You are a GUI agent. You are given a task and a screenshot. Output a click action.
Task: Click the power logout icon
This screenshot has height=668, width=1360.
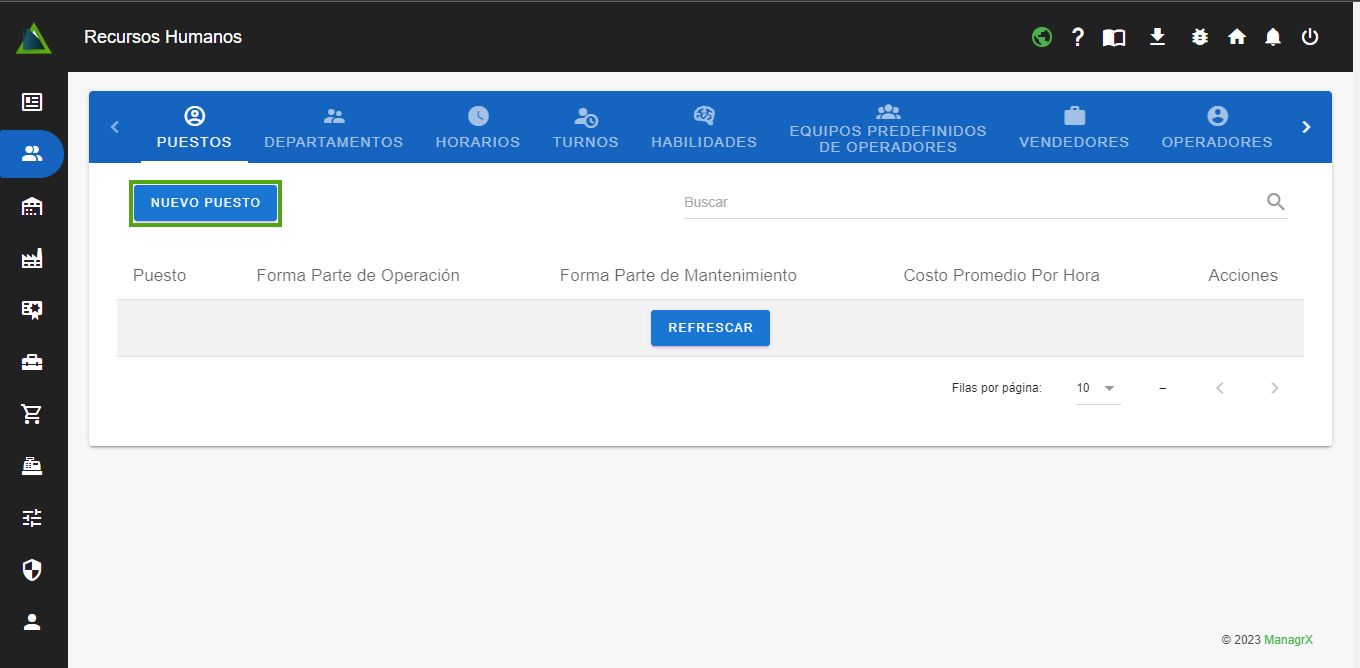tap(1310, 37)
